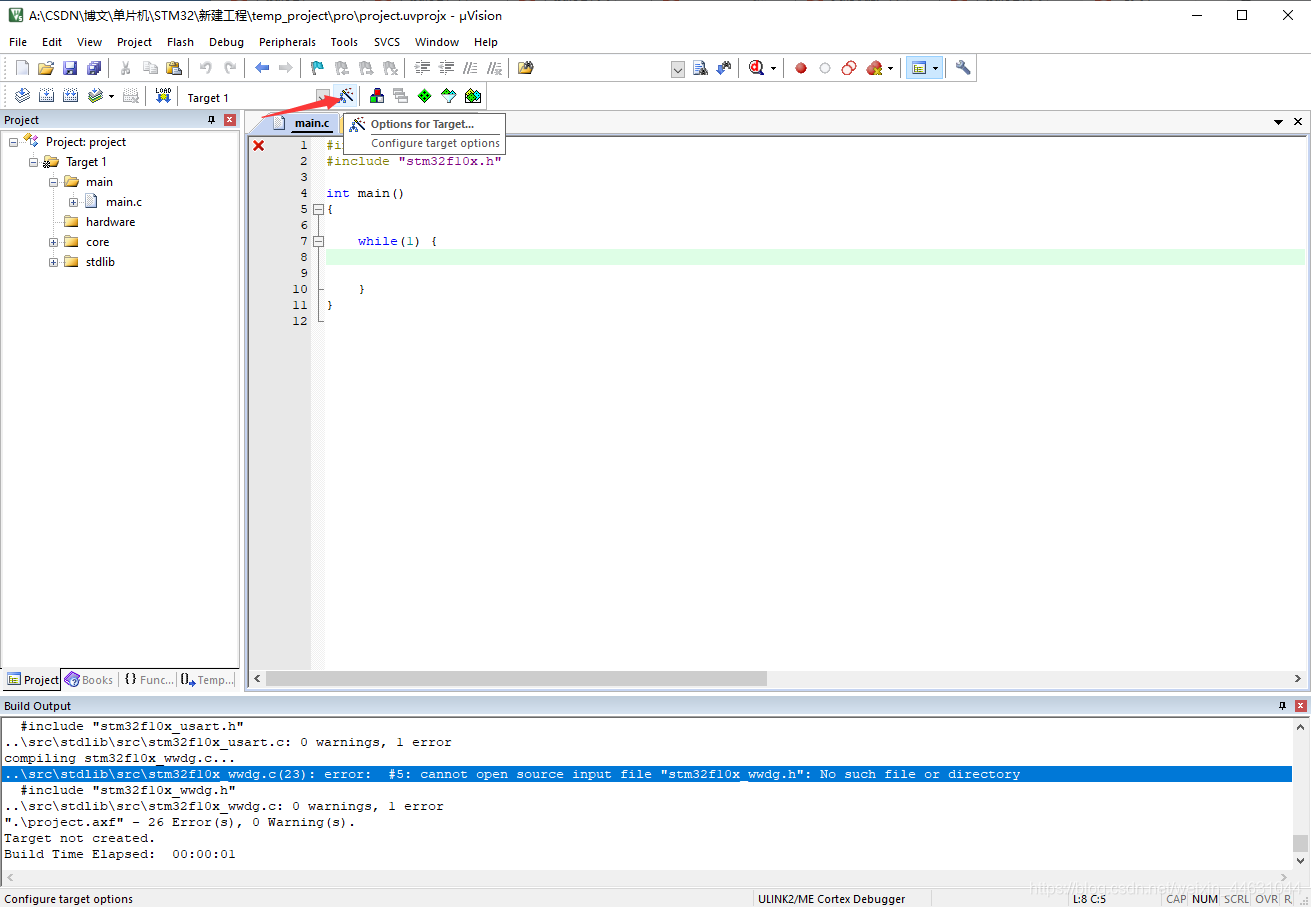Image resolution: width=1311 pixels, height=907 pixels.
Task: Close the Project panel with red X
Action: (230, 120)
